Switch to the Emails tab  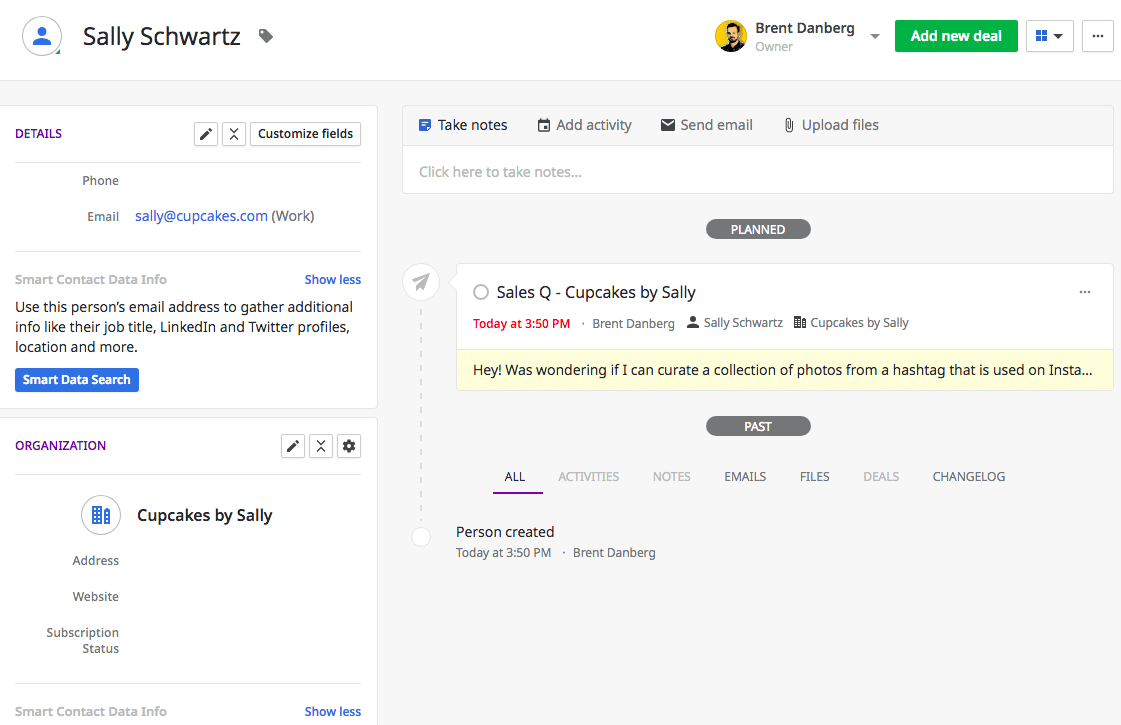click(745, 477)
